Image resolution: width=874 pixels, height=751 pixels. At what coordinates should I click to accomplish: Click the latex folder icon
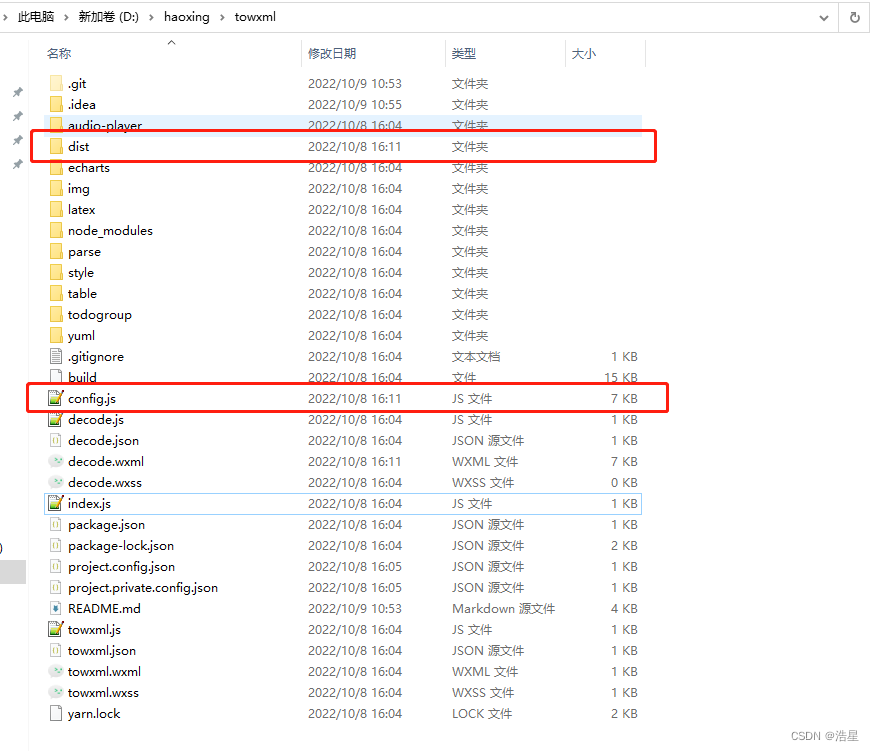[x=56, y=210]
